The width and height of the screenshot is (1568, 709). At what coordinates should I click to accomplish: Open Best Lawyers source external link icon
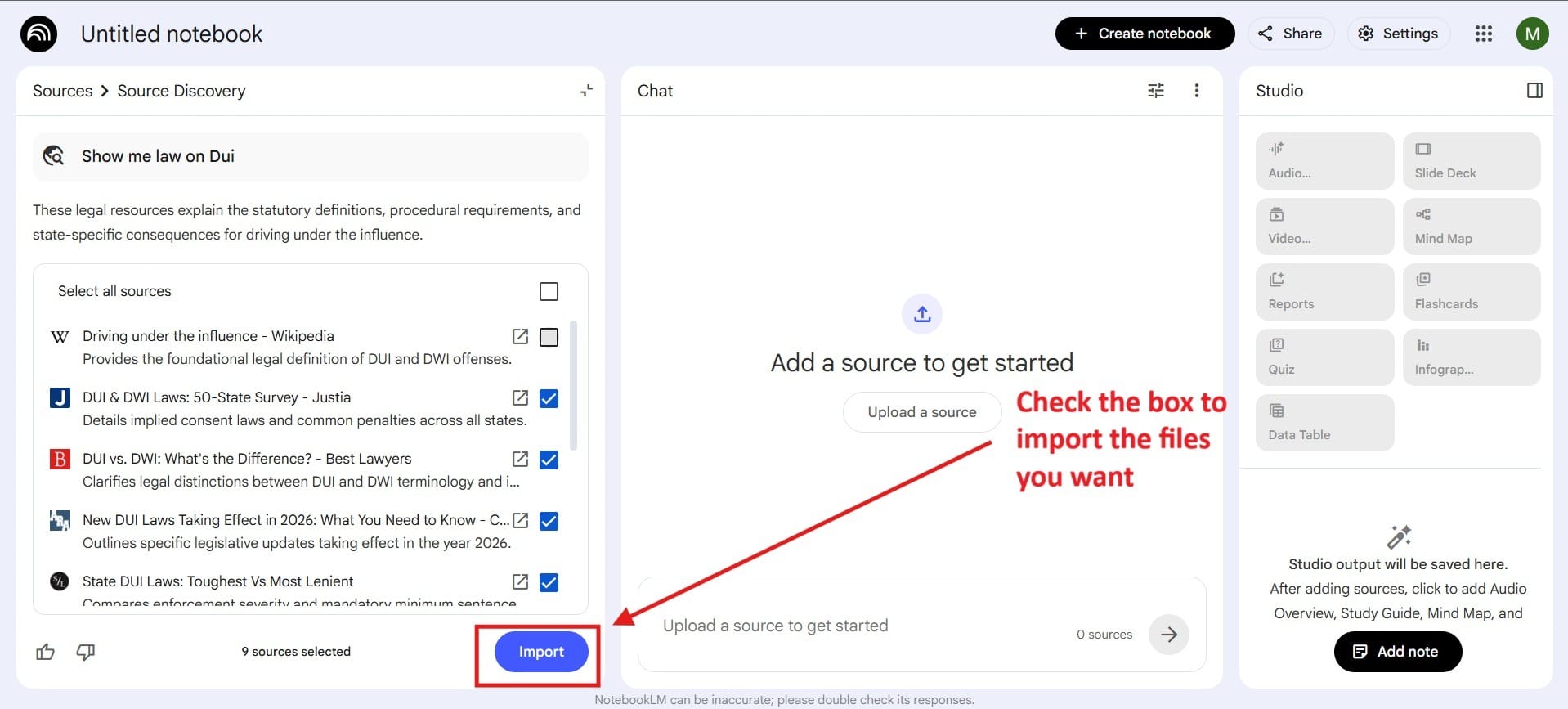tap(520, 459)
